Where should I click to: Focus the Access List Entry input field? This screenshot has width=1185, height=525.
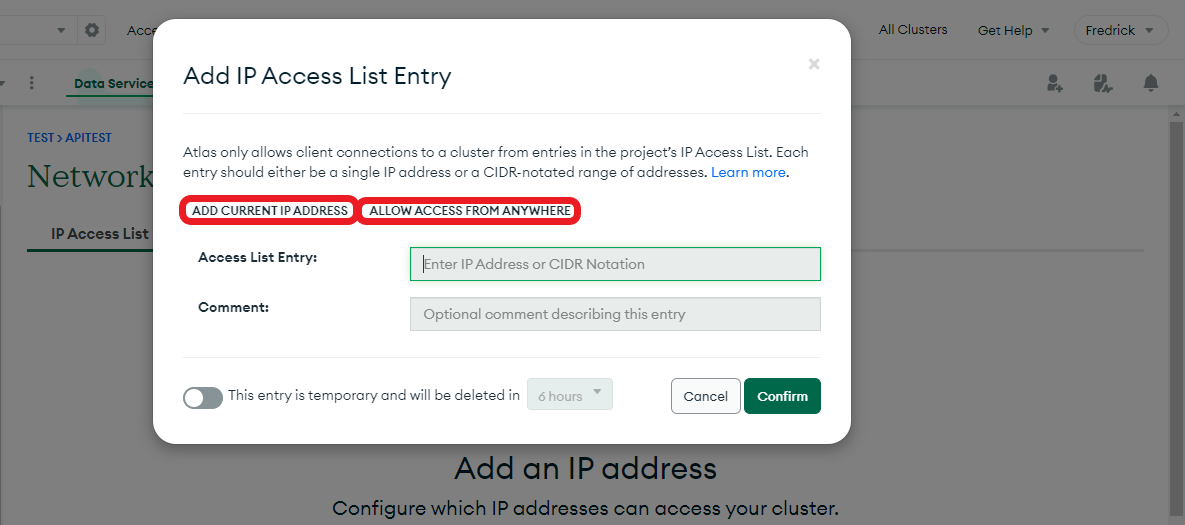(615, 264)
